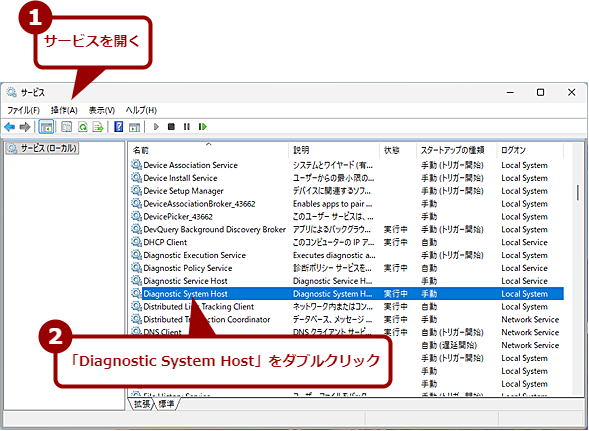Click the Export List toolbar icon

98,127
